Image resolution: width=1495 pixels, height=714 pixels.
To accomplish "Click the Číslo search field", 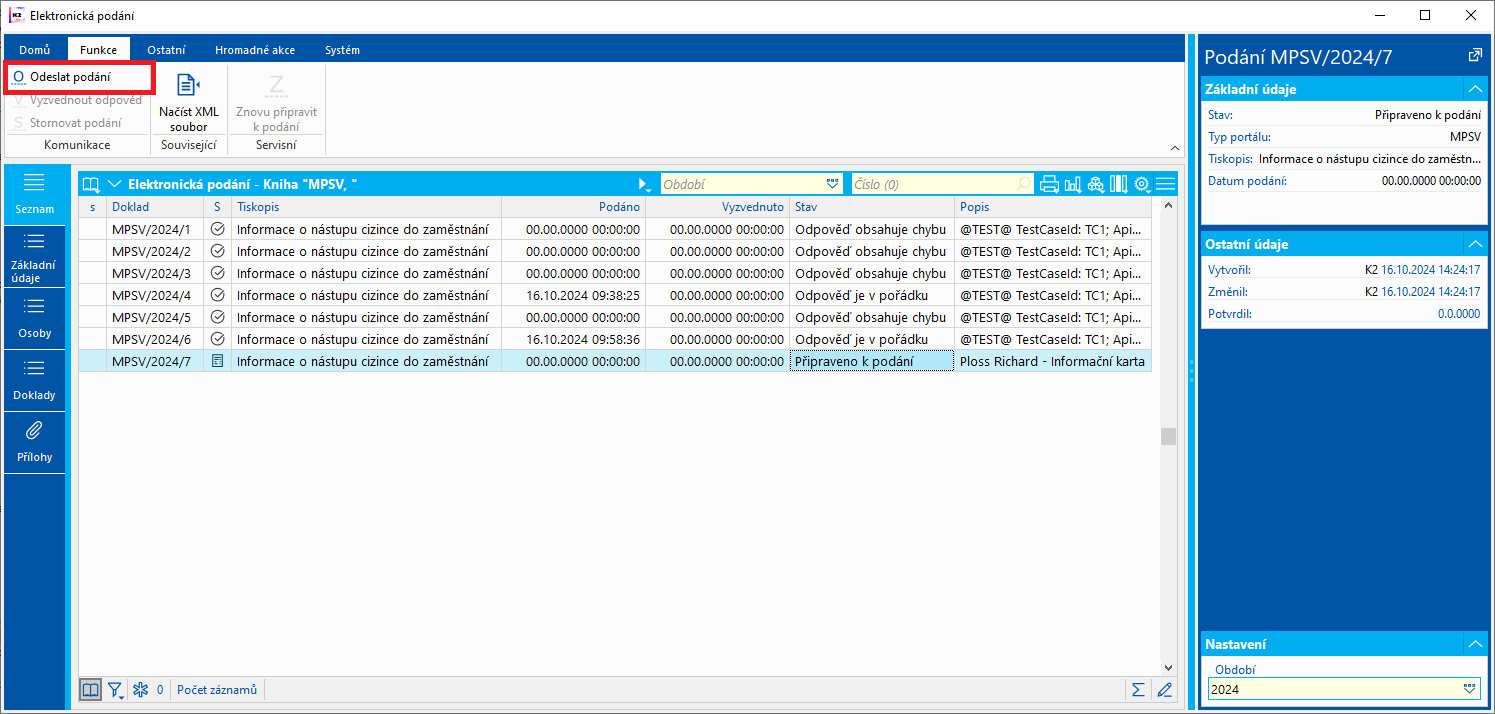I will click(943, 184).
